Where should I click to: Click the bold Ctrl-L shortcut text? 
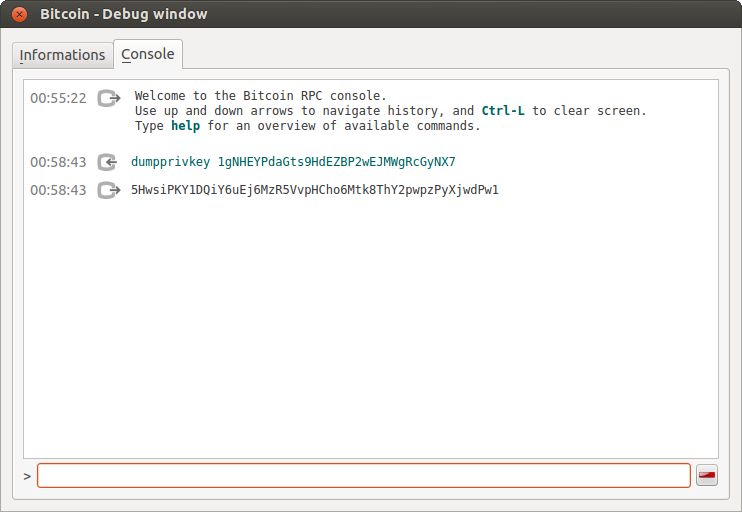tap(503, 111)
